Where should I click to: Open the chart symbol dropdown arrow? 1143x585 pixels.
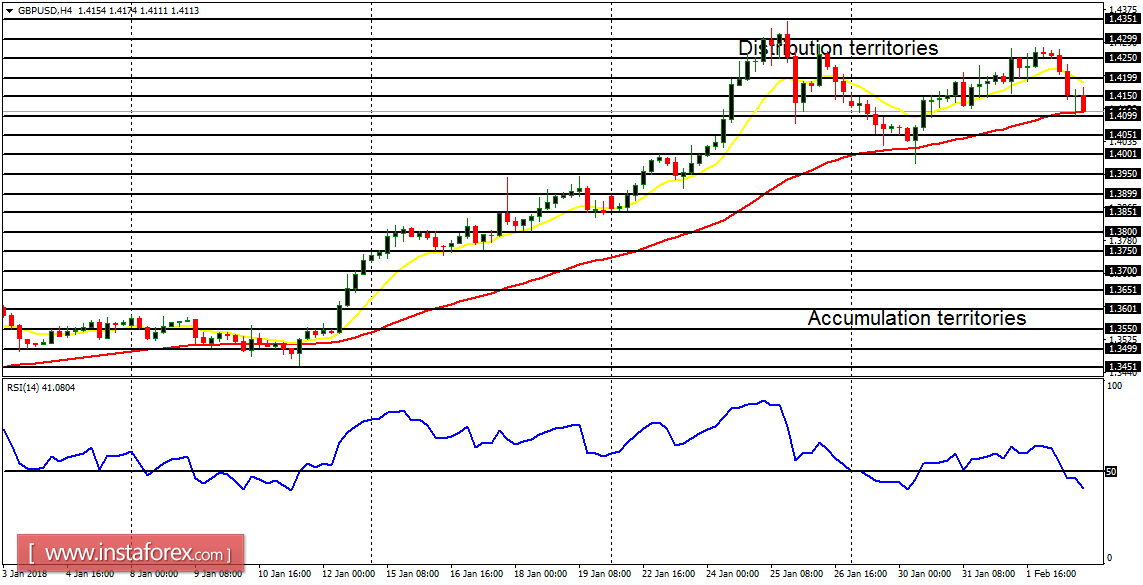(9, 11)
